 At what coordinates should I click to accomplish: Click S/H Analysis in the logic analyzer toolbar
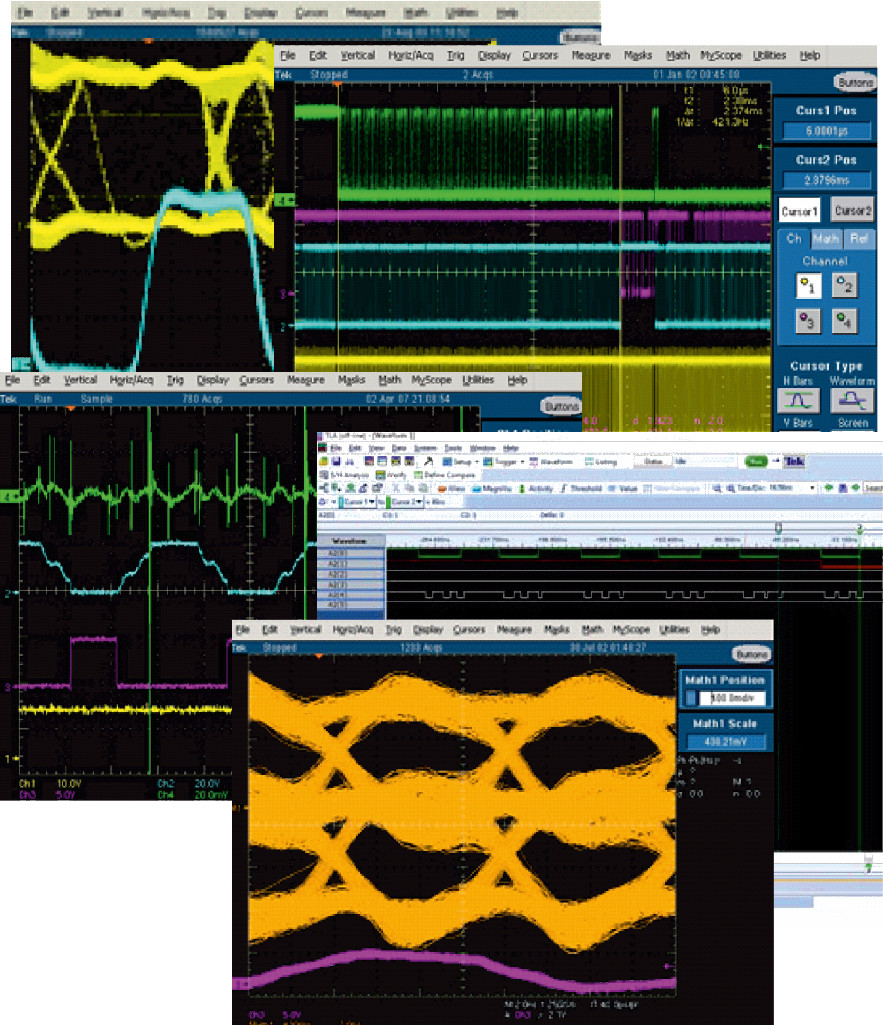[345, 475]
